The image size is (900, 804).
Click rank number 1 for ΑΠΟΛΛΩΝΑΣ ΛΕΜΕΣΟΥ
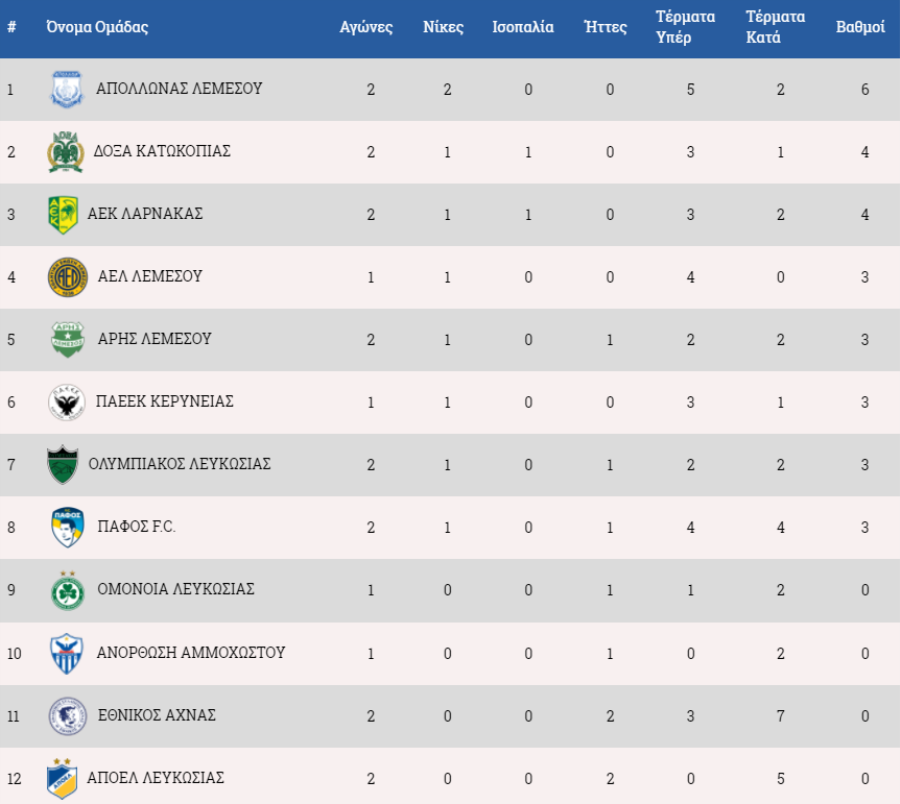10,90
